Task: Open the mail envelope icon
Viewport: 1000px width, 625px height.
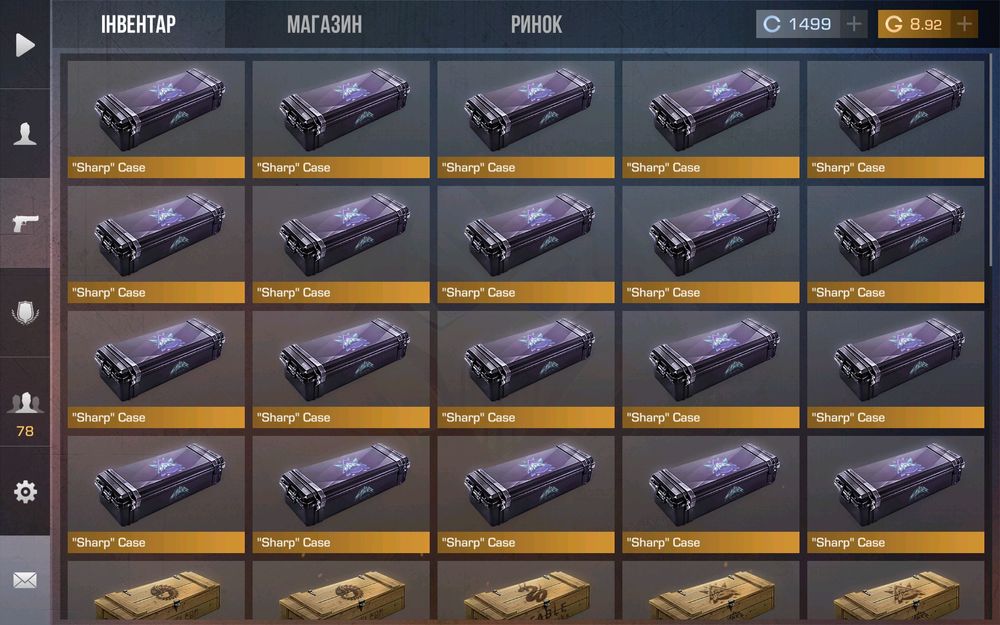Action: coord(25,580)
